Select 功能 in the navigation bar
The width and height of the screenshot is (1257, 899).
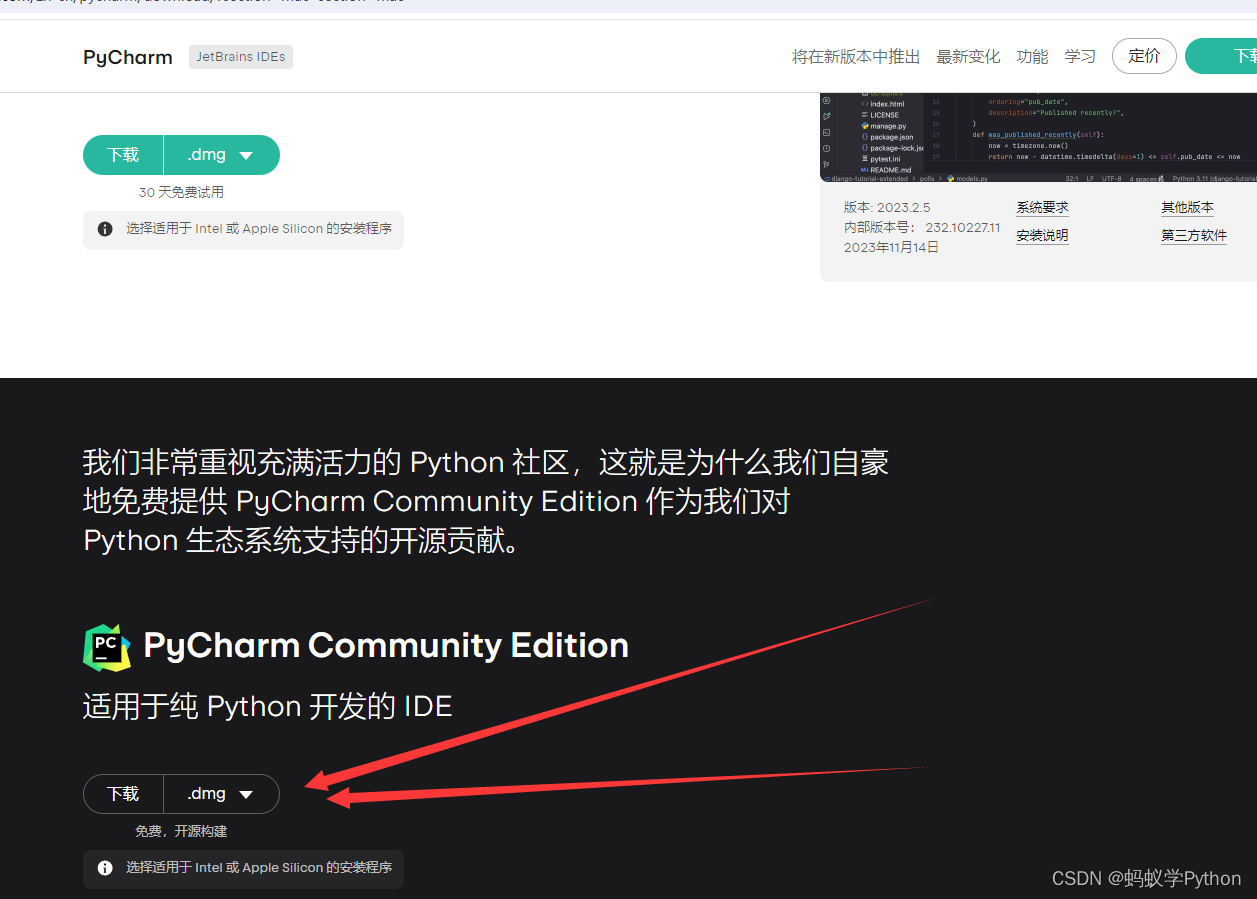pyautogui.click(x=1032, y=56)
